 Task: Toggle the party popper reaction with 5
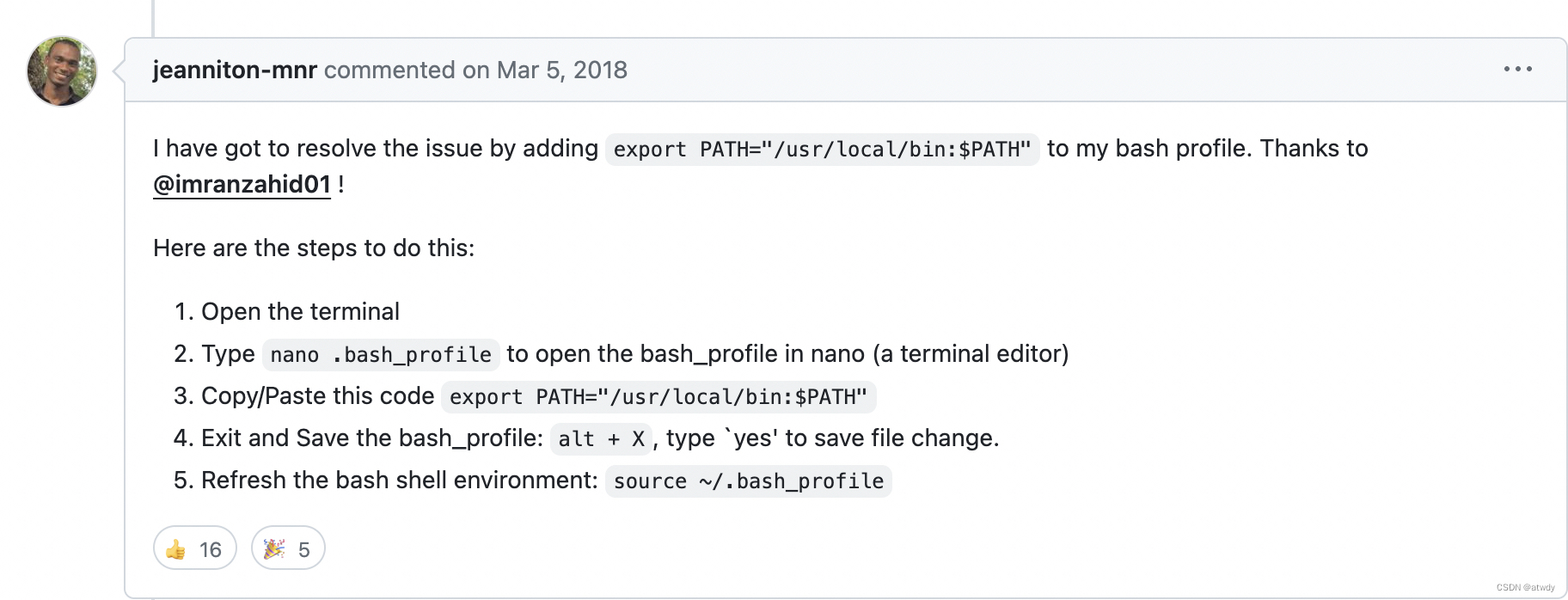(287, 548)
